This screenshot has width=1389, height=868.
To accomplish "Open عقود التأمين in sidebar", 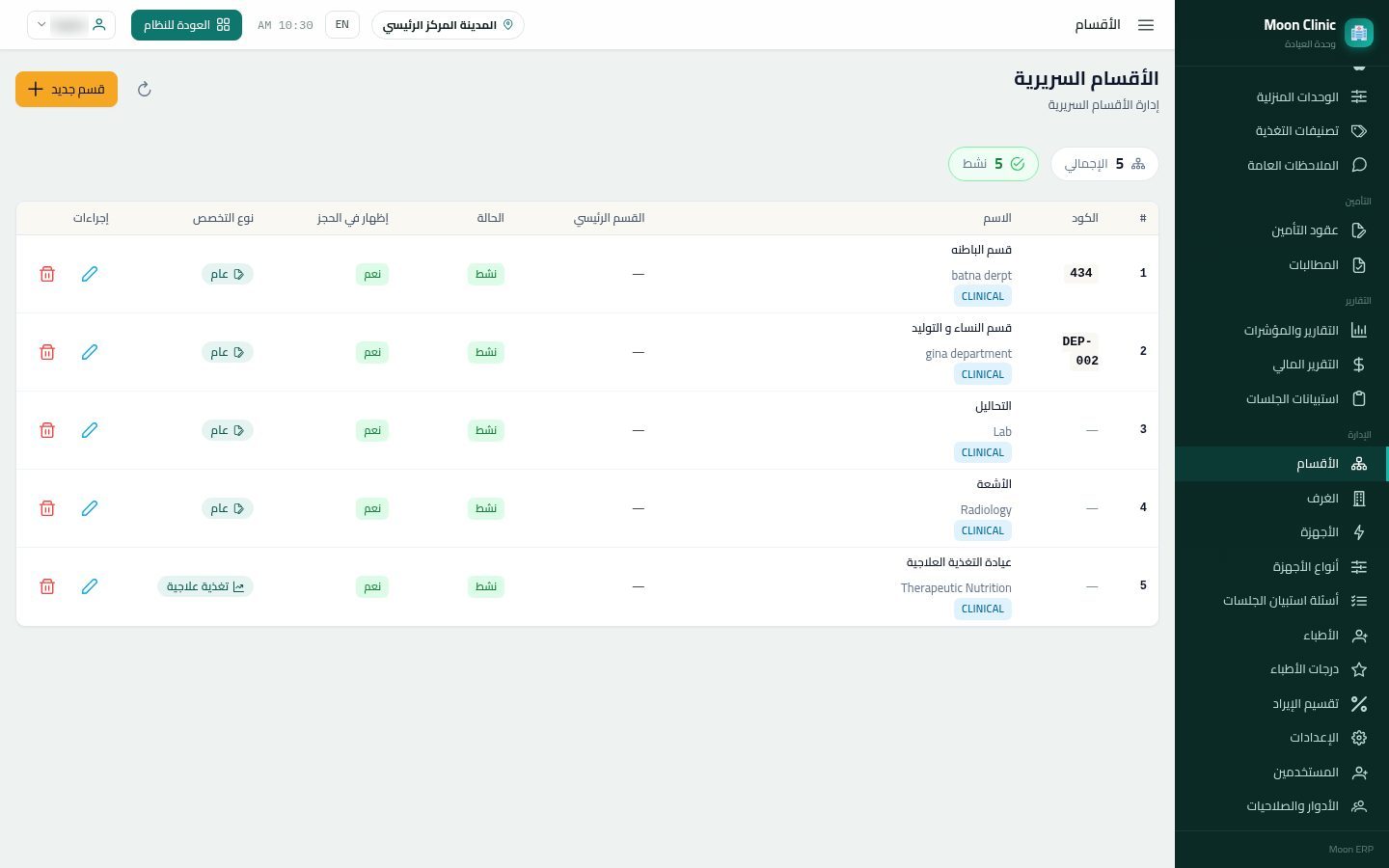I will (x=1281, y=231).
